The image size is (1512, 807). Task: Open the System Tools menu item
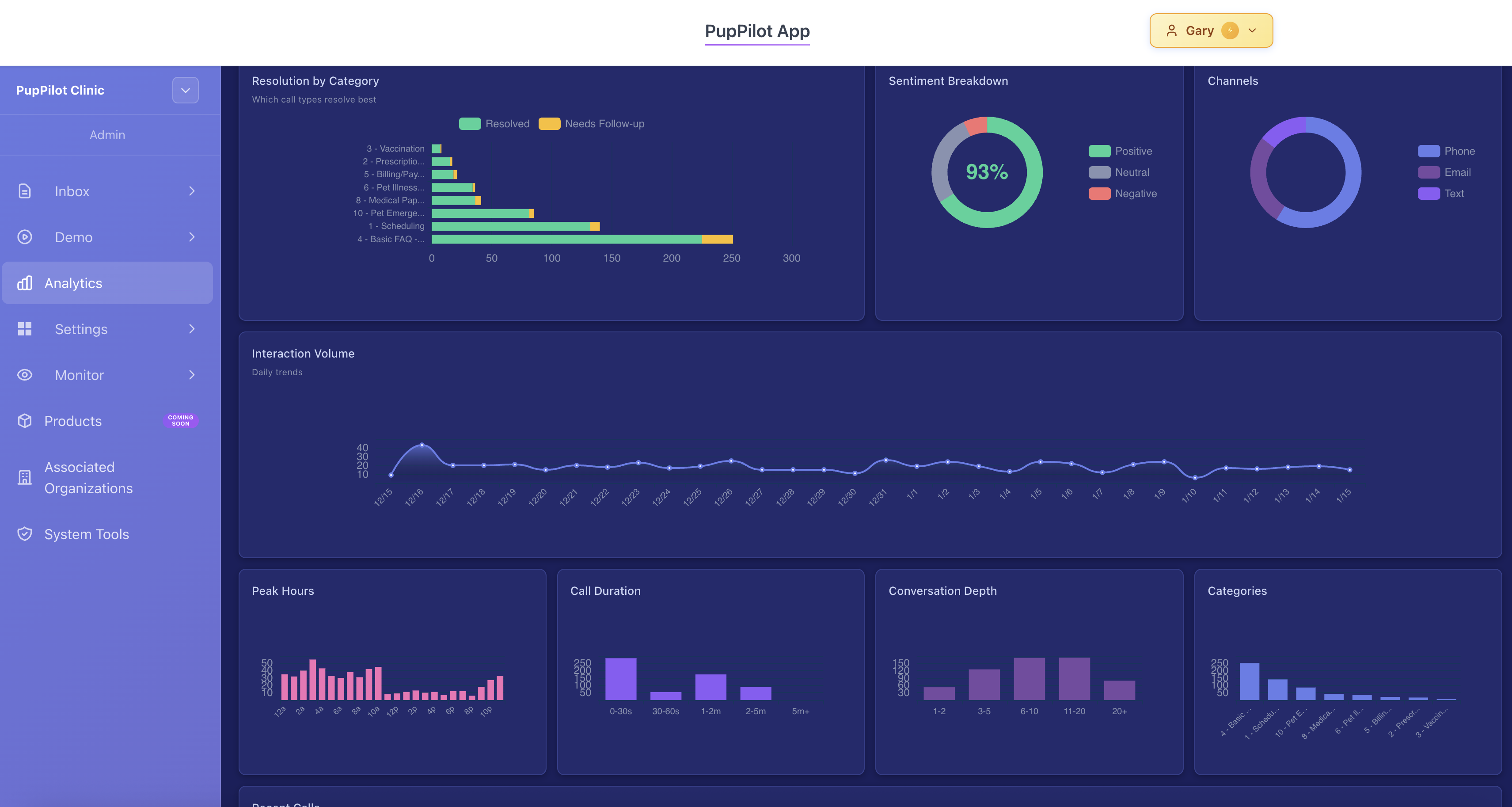pos(86,534)
